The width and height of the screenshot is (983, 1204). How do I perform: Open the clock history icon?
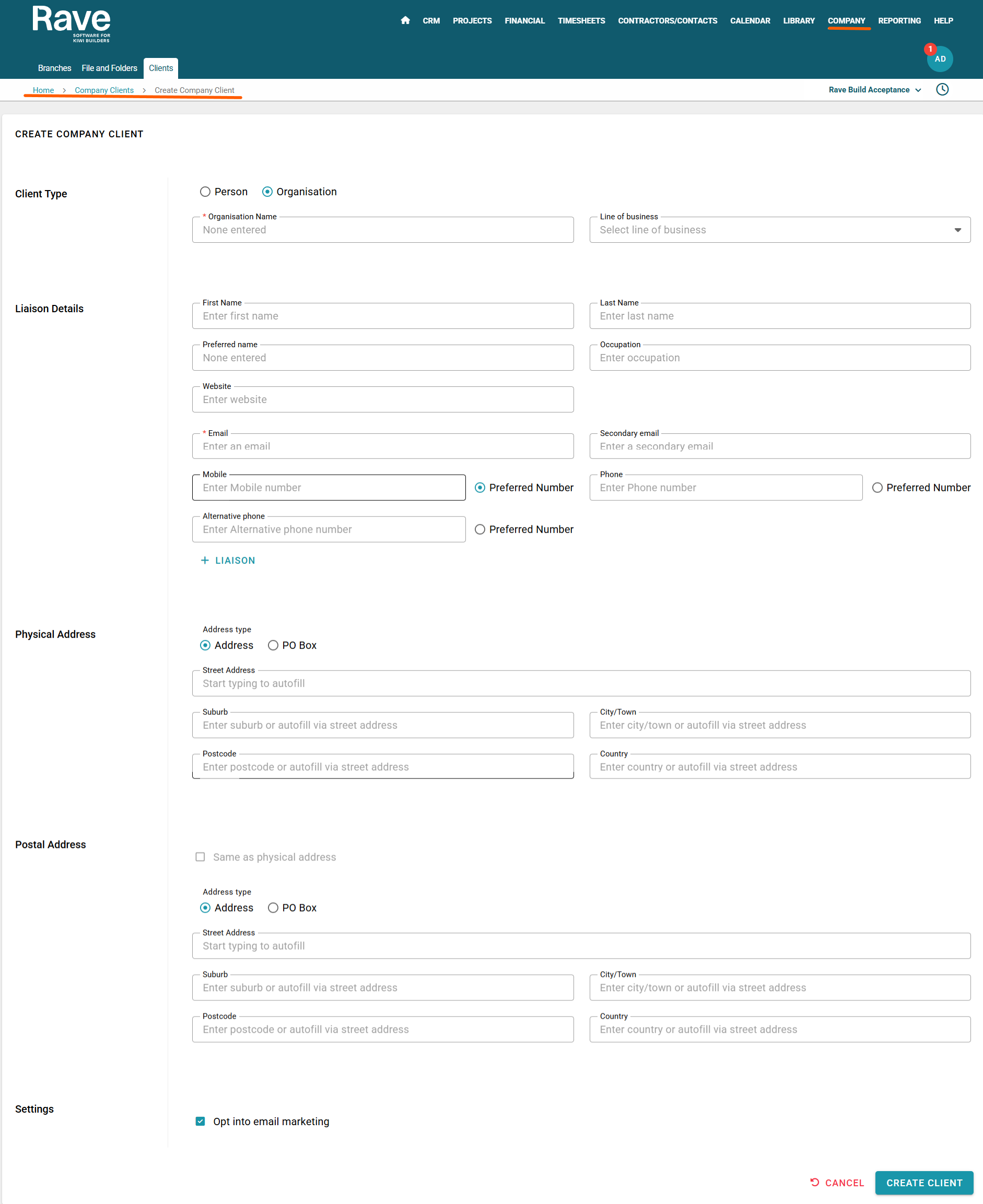click(942, 89)
